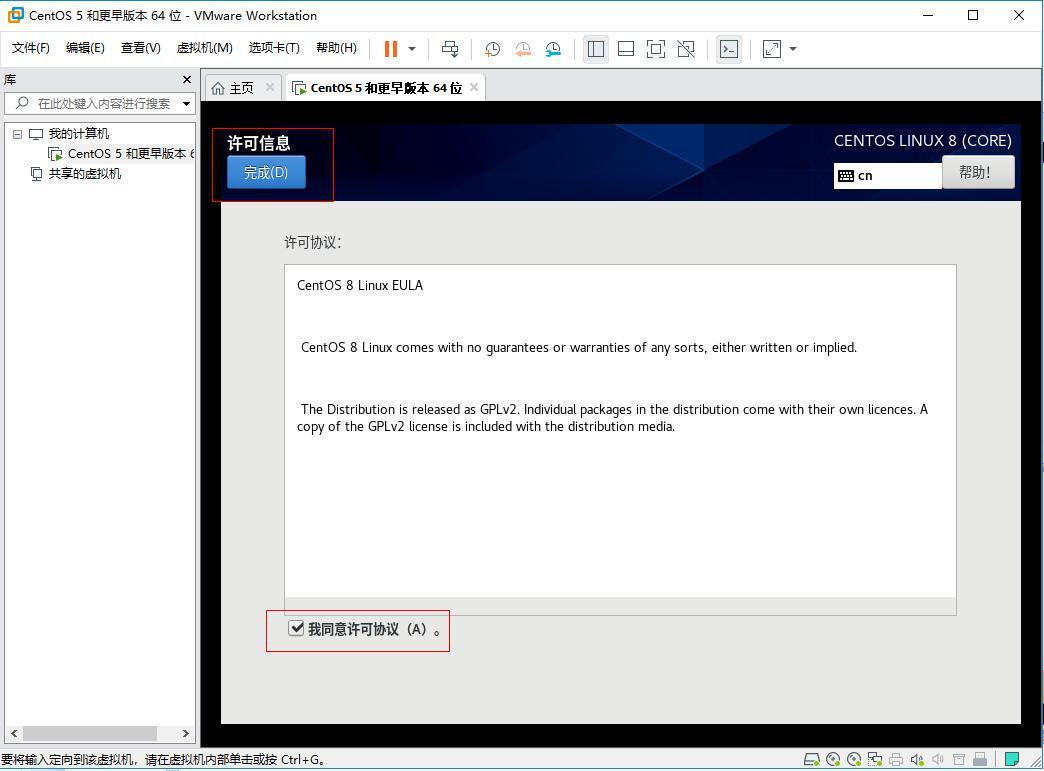Send Ctrl+Alt+Del to the virtual machine
The height and width of the screenshot is (771, 1044).
click(x=450, y=49)
